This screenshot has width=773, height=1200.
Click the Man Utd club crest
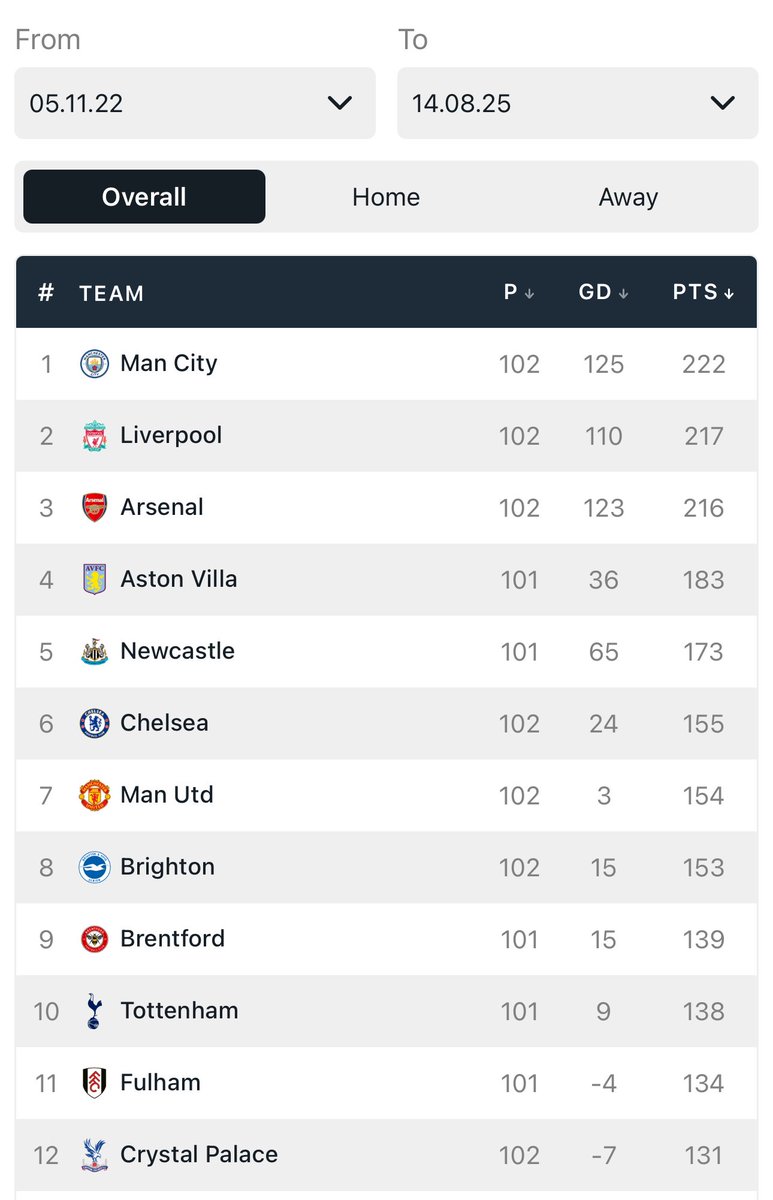pyautogui.click(x=94, y=795)
